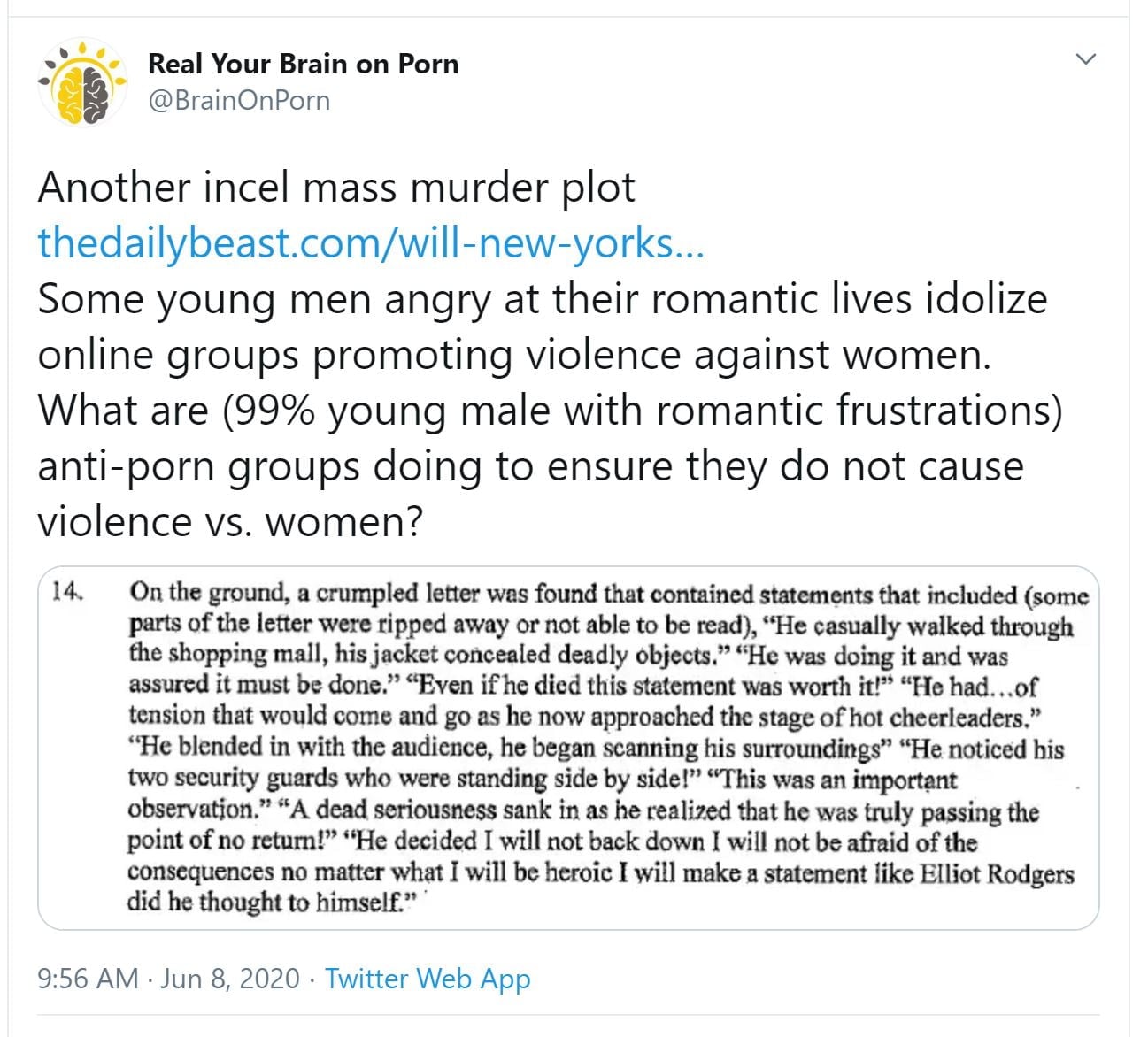The image size is (1148, 1037).
Task: Open the Real Your Brain on Porn profile name
Action: coord(303,64)
